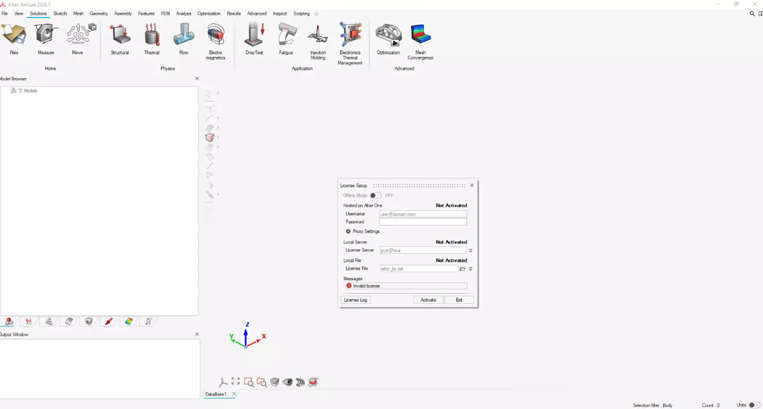Click the Activate button
The image size is (763, 409).
(x=428, y=300)
